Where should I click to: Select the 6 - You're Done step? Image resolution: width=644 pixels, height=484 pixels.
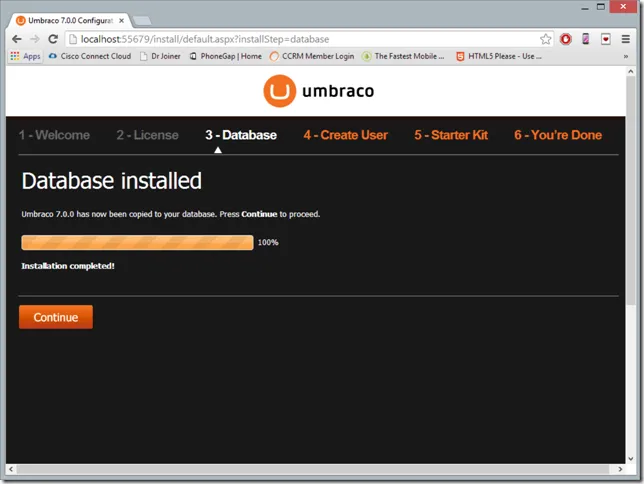click(x=558, y=135)
